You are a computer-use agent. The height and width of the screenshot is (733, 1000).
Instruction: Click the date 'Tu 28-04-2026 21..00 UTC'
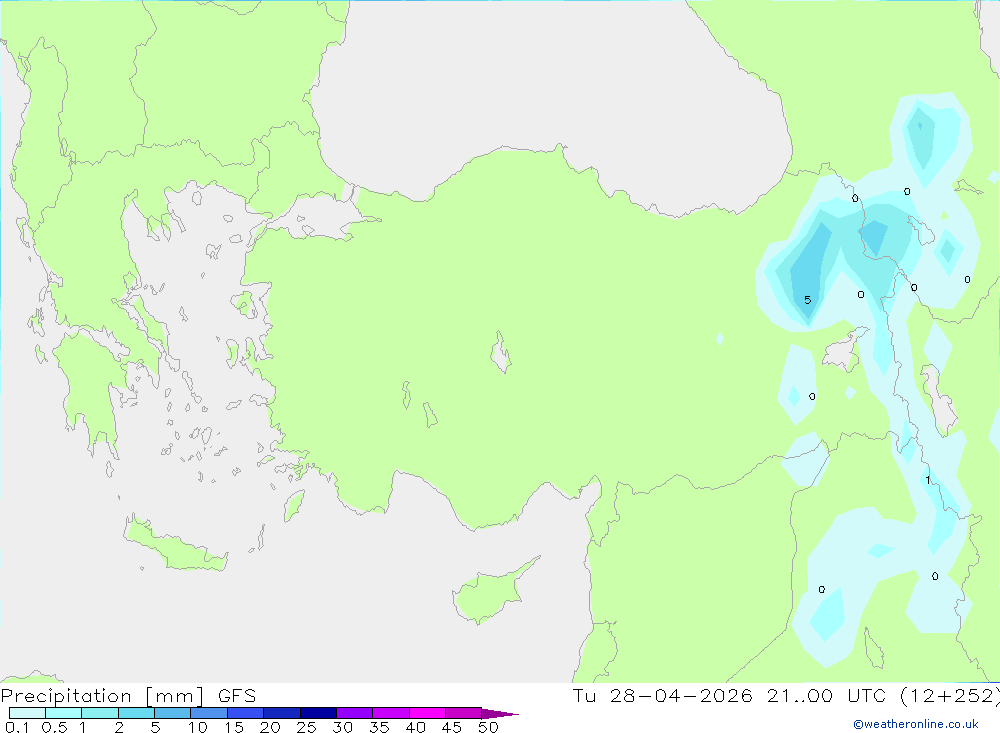click(x=729, y=695)
